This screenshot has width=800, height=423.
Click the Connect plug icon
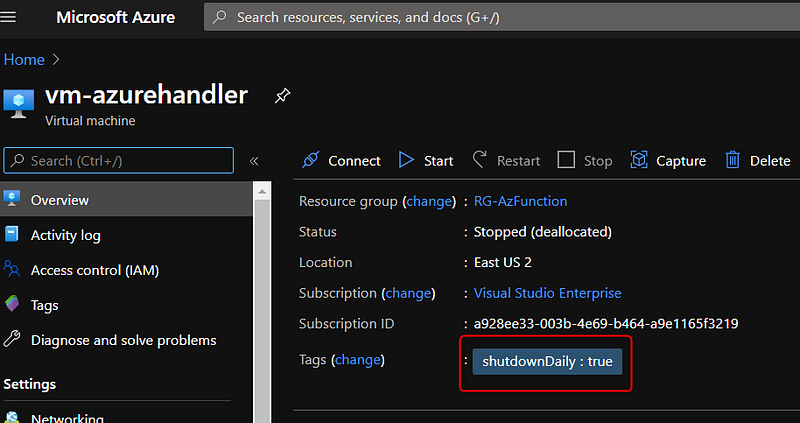[310, 160]
